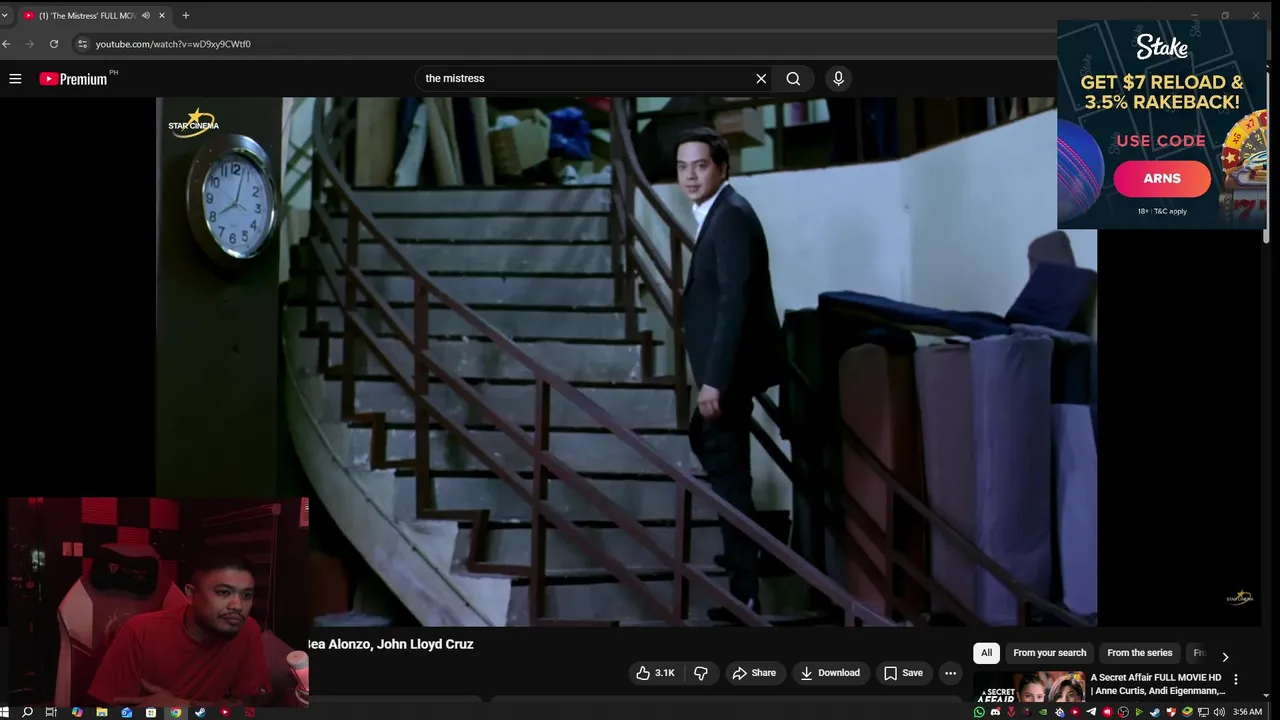
Task: Open Telegram tray icon
Action: 1091,712
